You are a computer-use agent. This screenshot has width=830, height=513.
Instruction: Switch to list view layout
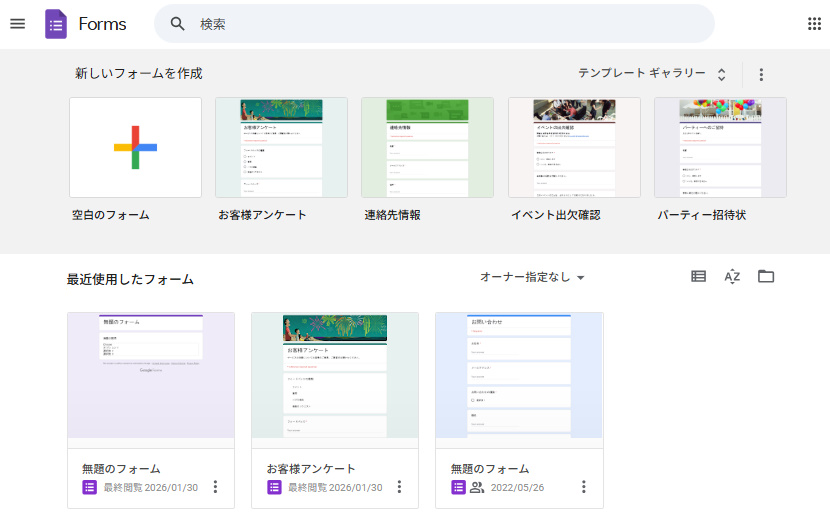point(698,277)
